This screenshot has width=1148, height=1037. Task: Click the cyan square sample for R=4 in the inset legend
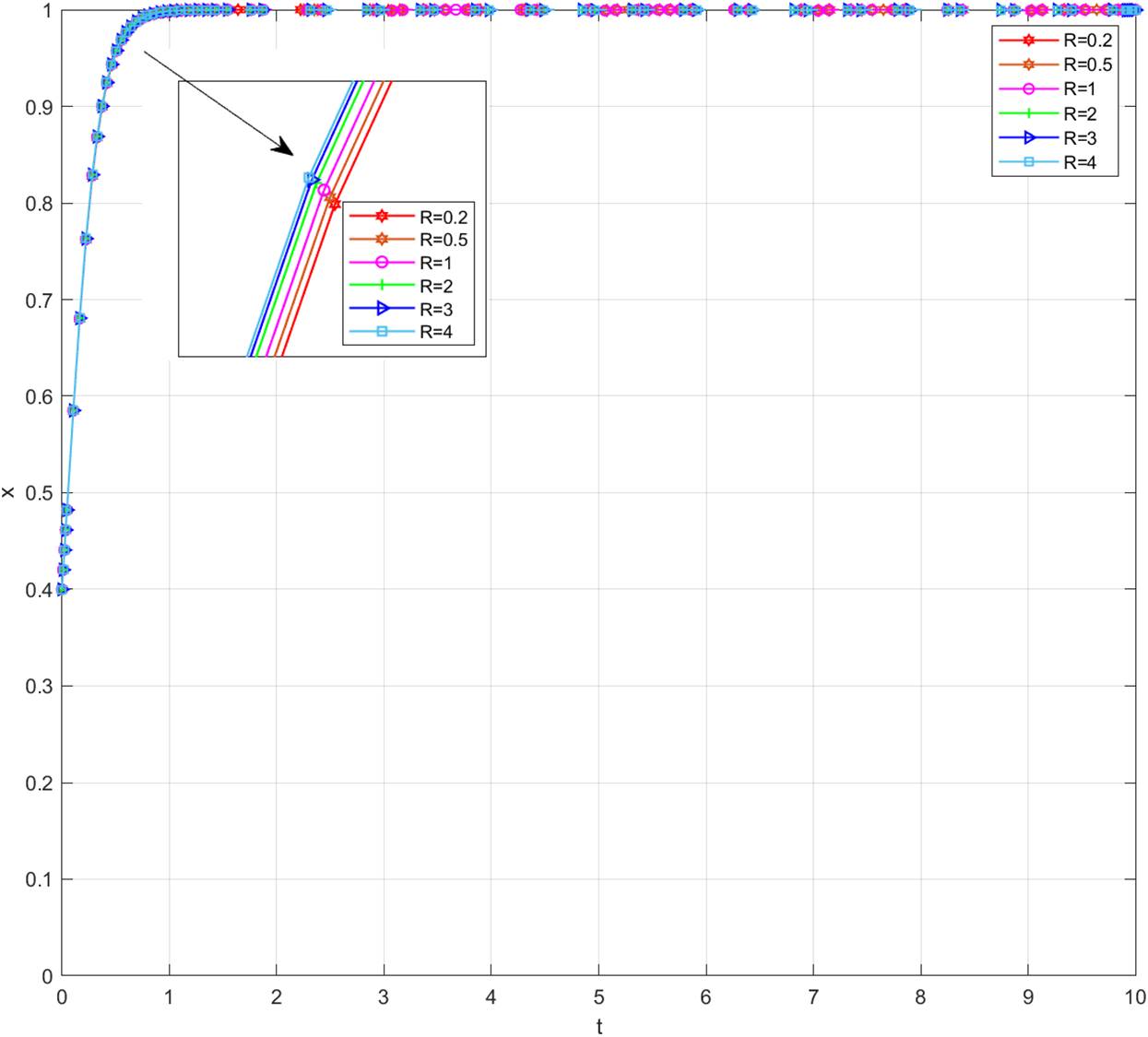[382, 333]
